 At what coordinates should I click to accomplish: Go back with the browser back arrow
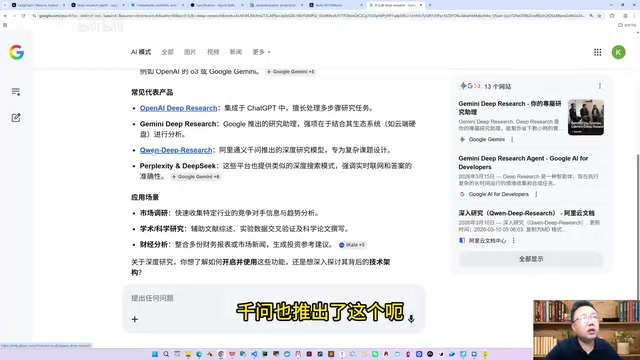point(5,16)
